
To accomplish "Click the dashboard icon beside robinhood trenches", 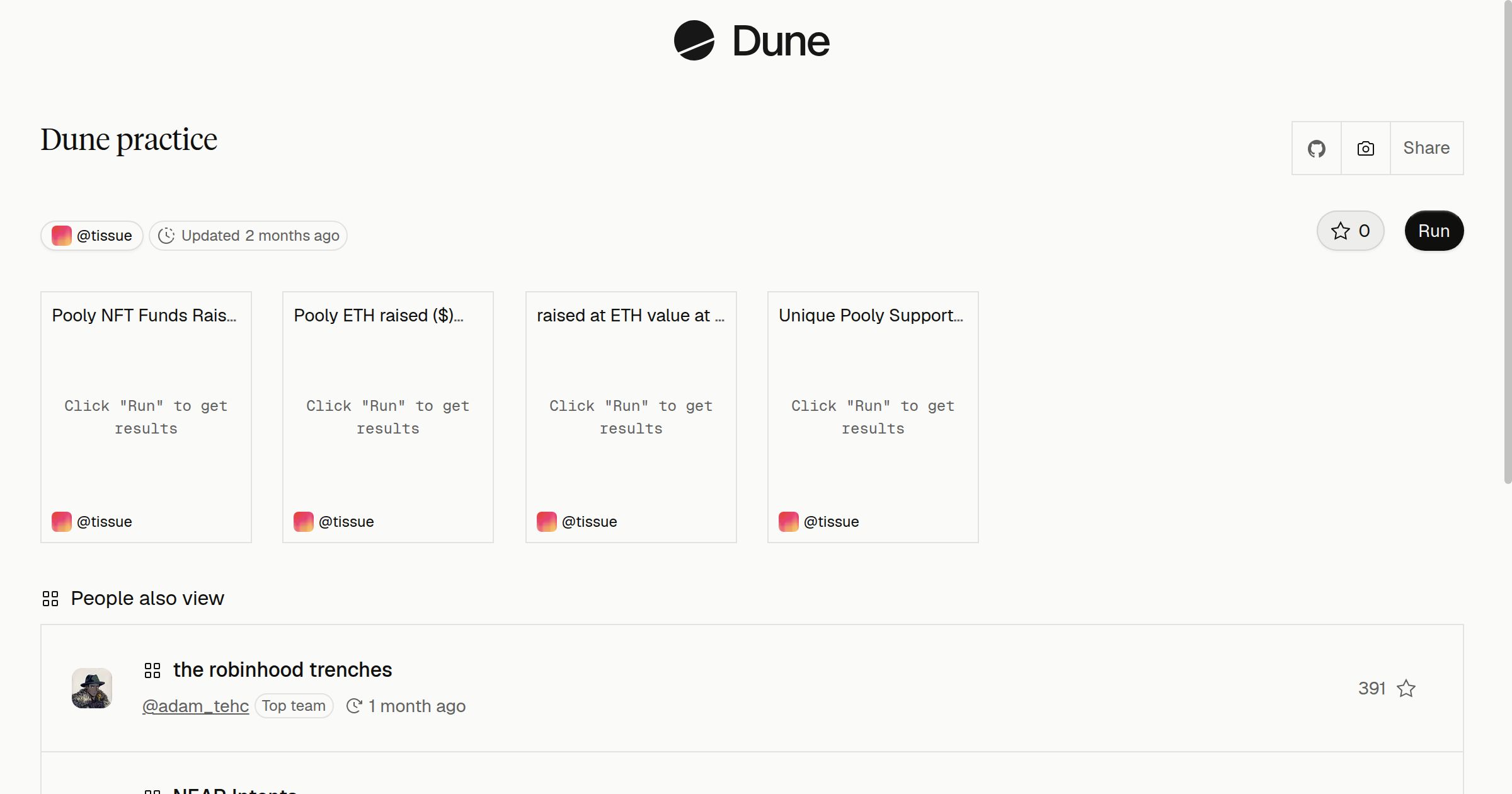I will click(x=152, y=670).
